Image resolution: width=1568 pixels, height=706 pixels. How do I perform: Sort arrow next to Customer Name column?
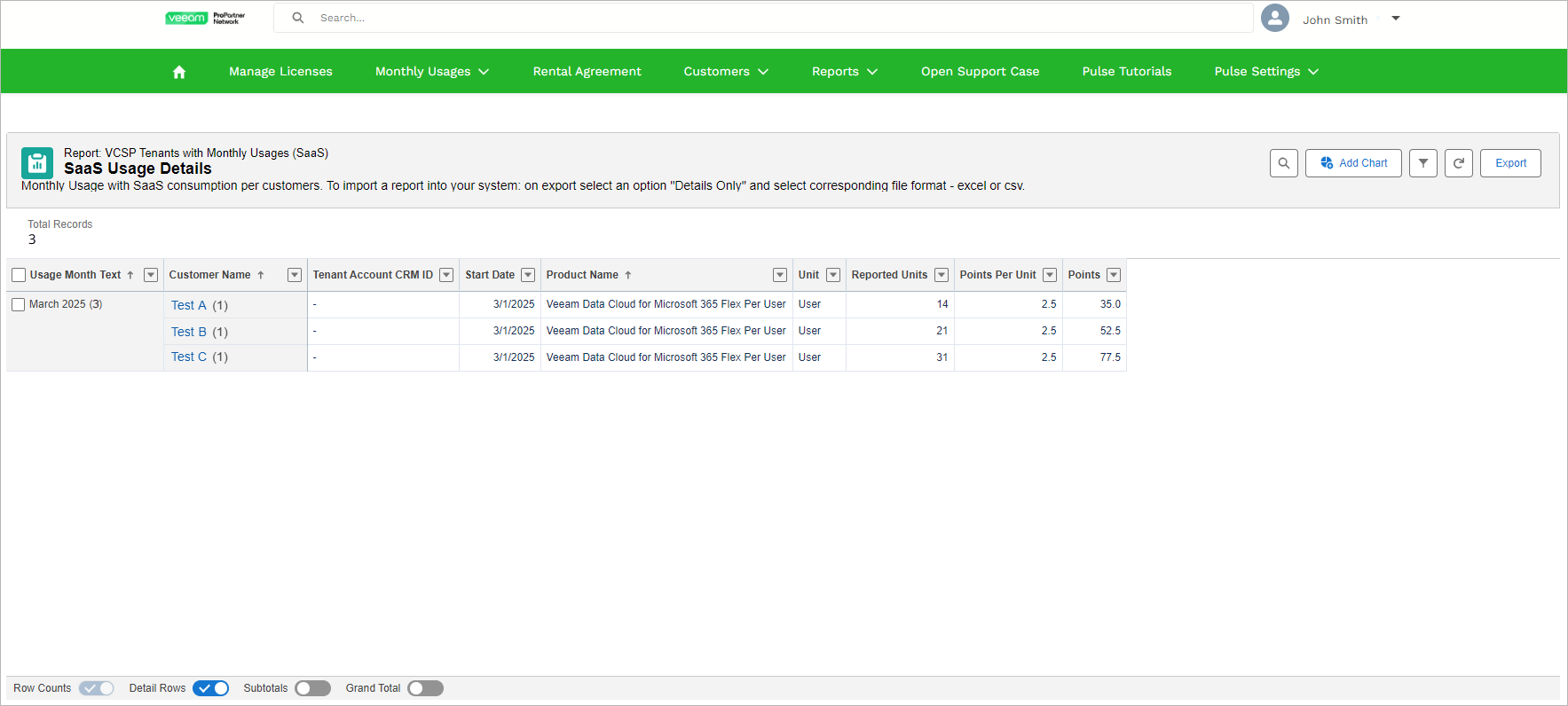(261, 275)
